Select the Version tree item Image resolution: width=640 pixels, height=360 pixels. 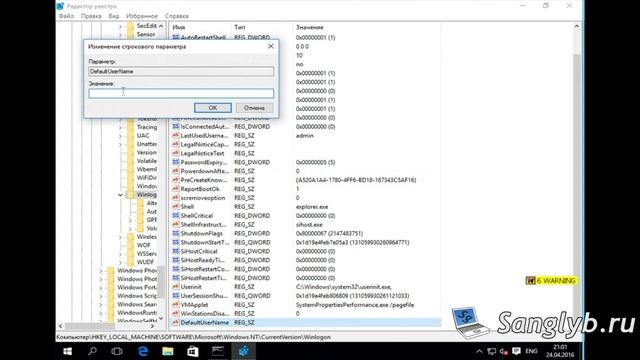[147, 152]
